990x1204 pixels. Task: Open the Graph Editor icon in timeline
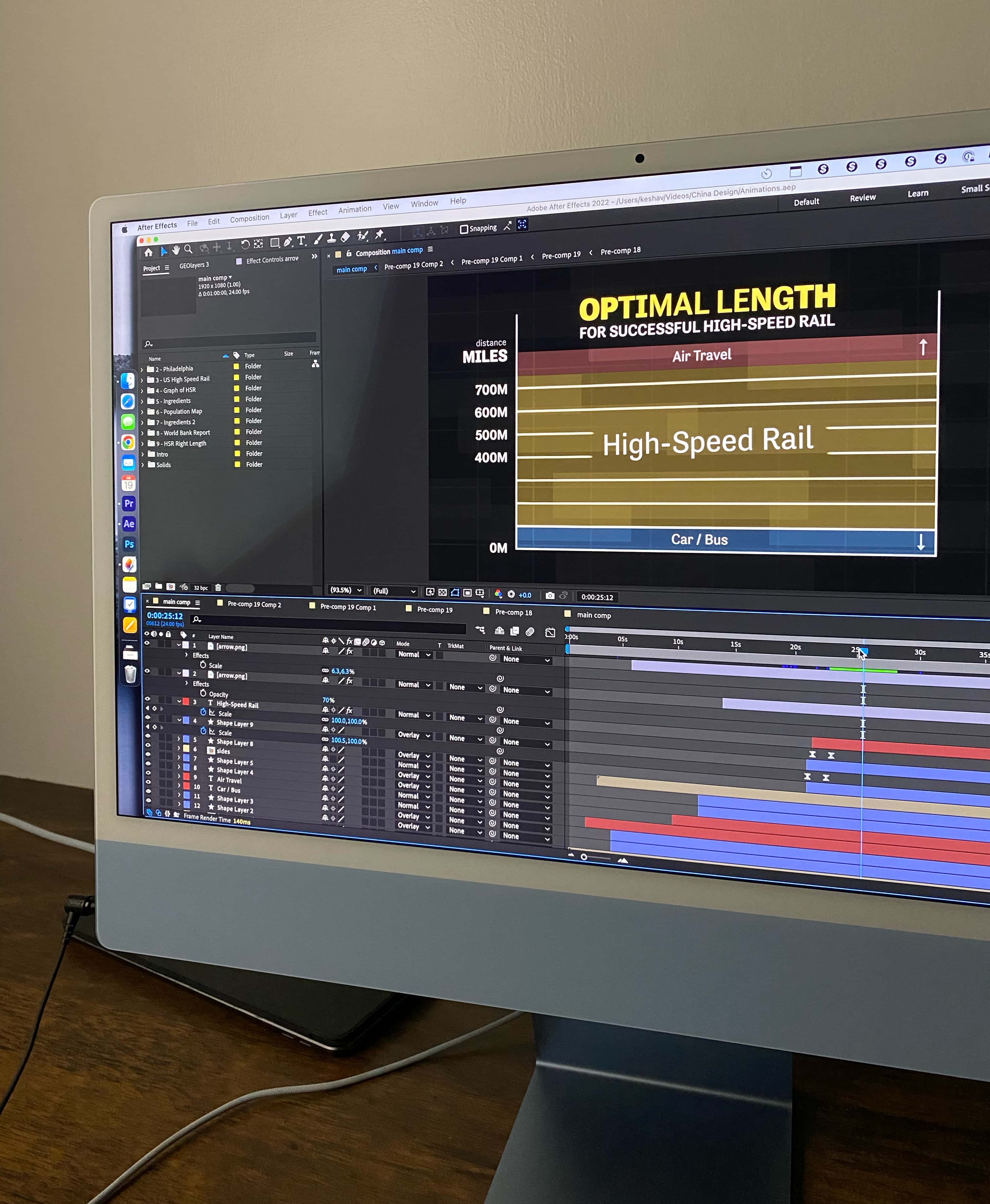[x=550, y=632]
